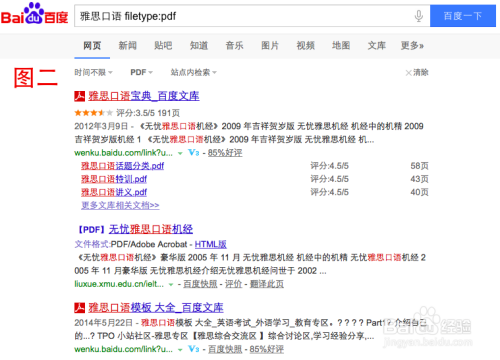Select the 音乐 tab
Image resolution: width=500 pixels, height=360 pixels.
(234, 46)
